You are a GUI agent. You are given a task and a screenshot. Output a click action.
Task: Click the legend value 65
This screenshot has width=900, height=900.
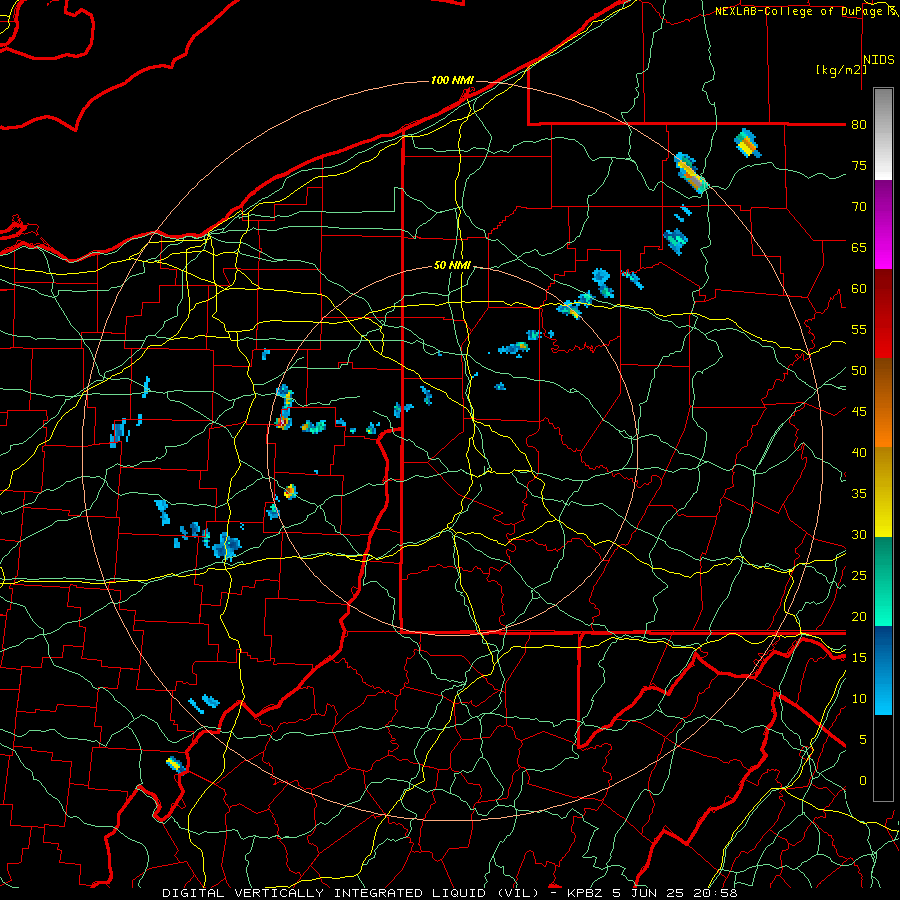coord(859,247)
